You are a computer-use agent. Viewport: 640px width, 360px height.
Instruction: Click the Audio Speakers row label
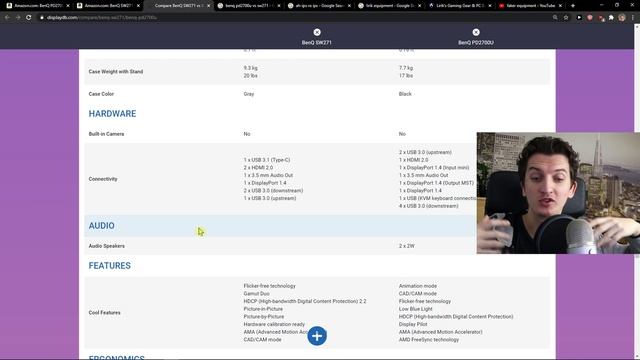[x=107, y=246]
